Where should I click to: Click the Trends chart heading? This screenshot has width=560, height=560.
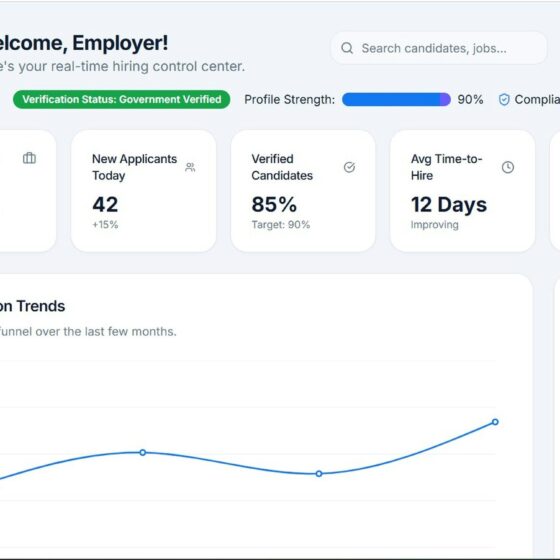32,306
